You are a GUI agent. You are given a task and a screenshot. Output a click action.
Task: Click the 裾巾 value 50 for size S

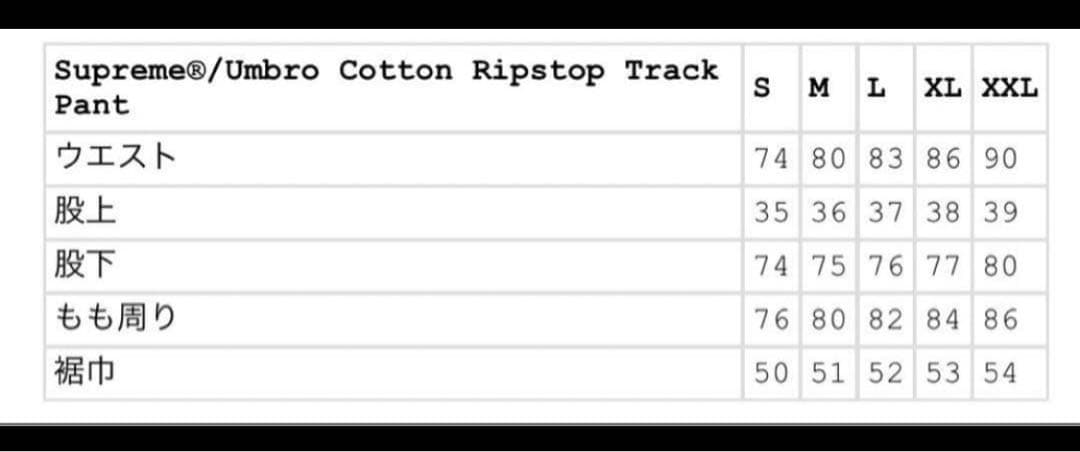point(771,374)
